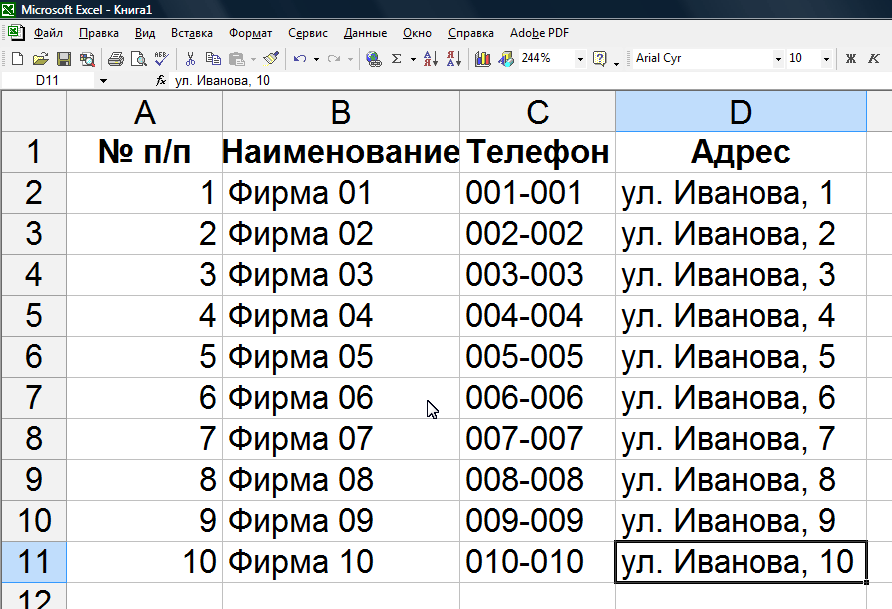Click the formula bar text ул. Иванова, 10

[222, 81]
